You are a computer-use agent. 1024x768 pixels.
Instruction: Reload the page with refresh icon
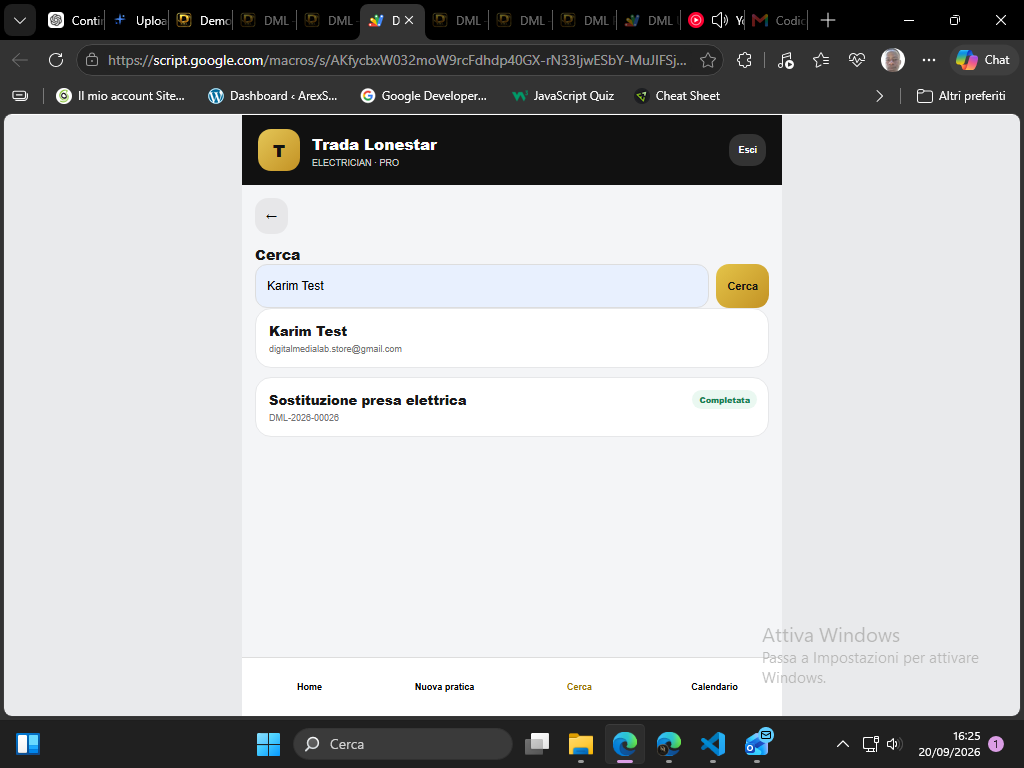click(x=56, y=60)
